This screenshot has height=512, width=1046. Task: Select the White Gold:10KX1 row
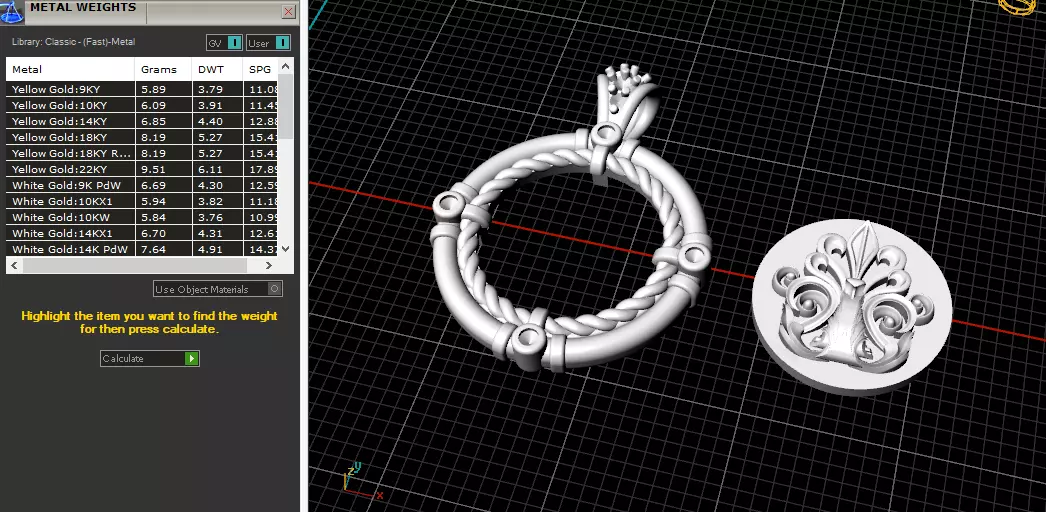141,201
